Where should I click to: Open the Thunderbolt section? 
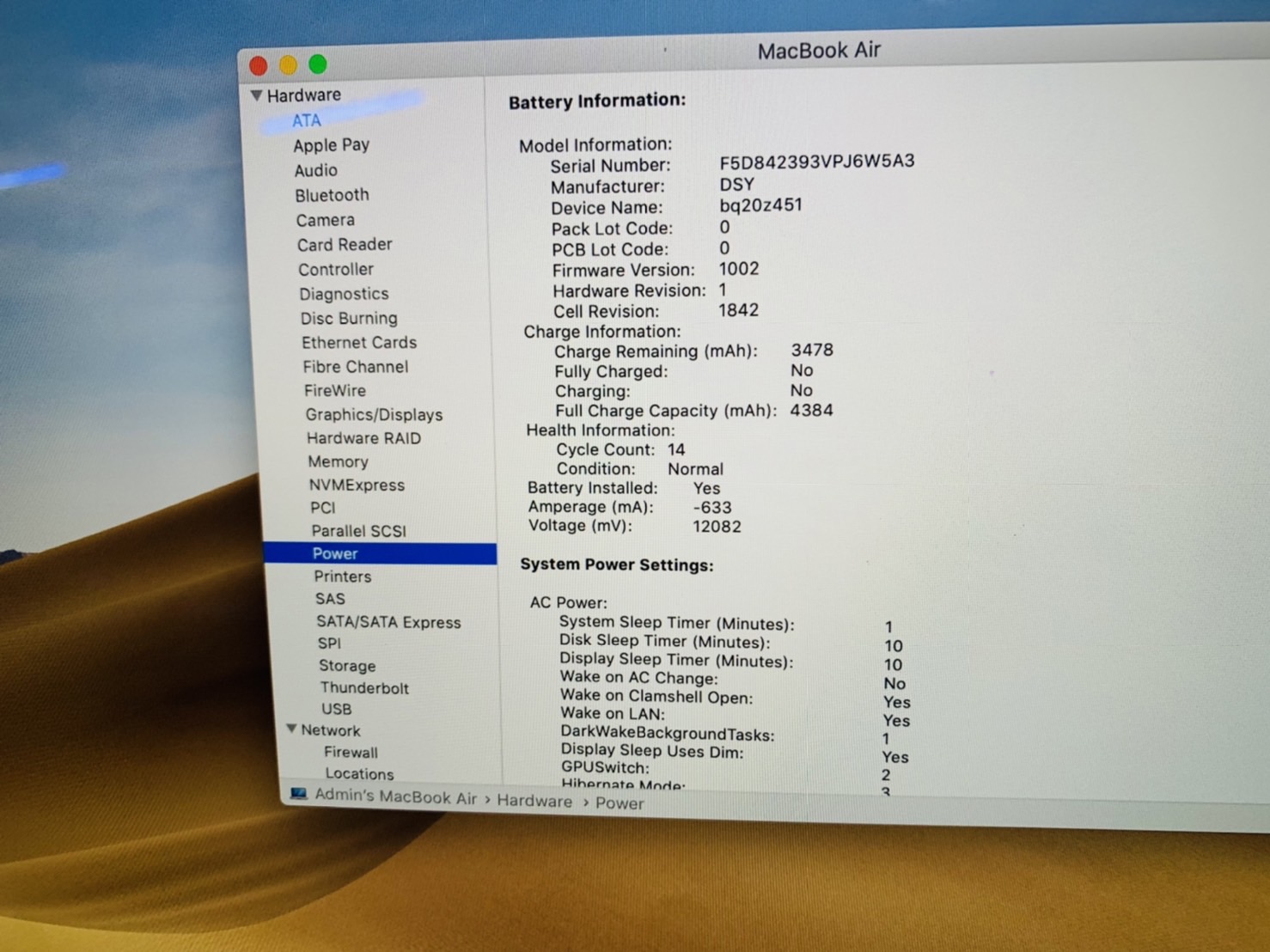pos(364,688)
